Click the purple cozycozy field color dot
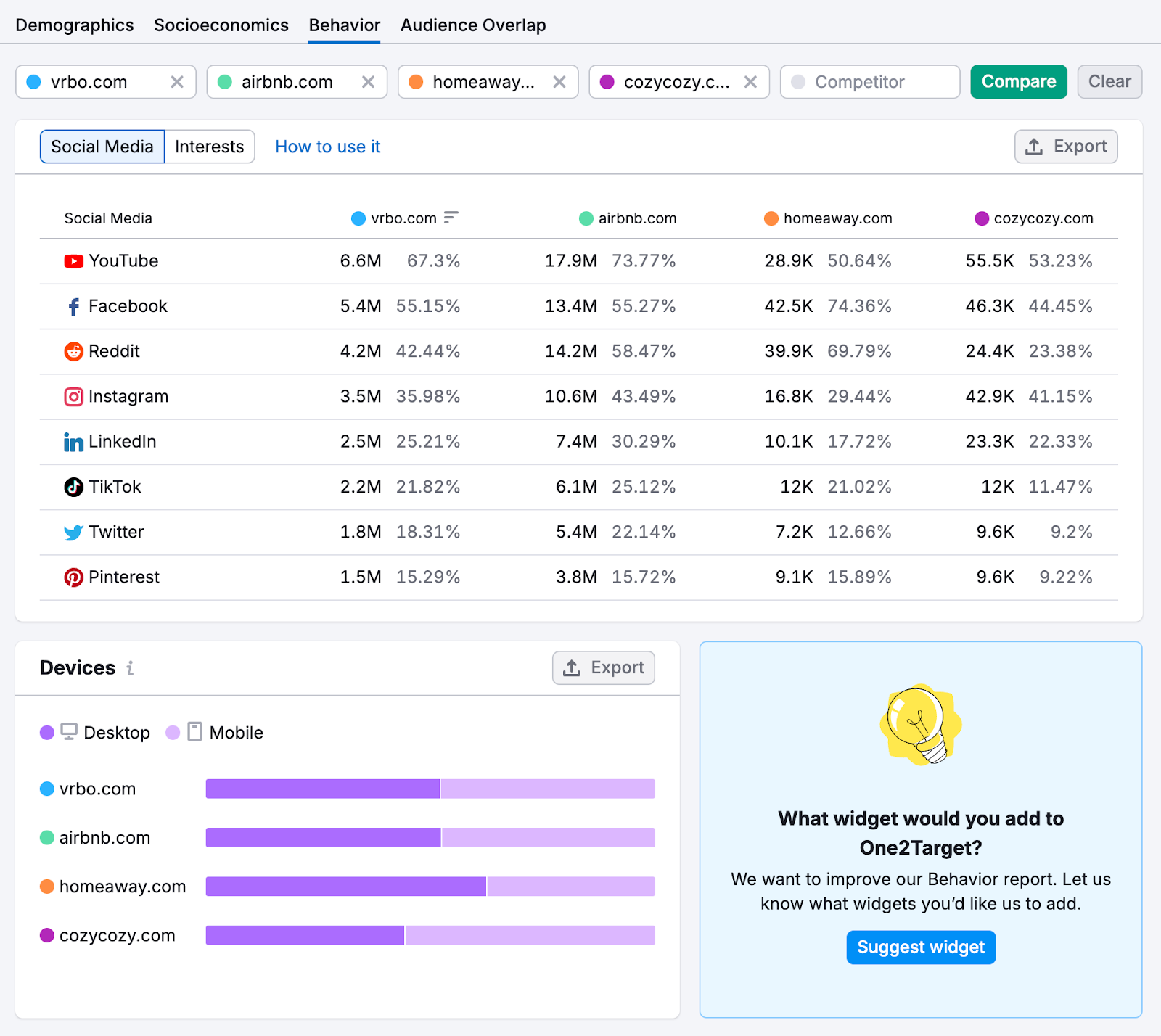1161x1036 pixels. point(607,82)
